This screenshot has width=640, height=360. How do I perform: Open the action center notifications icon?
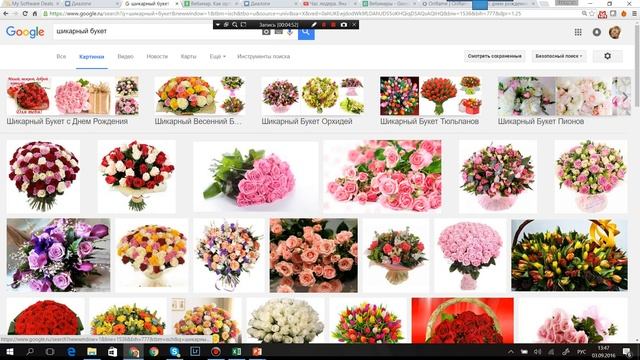point(627,352)
